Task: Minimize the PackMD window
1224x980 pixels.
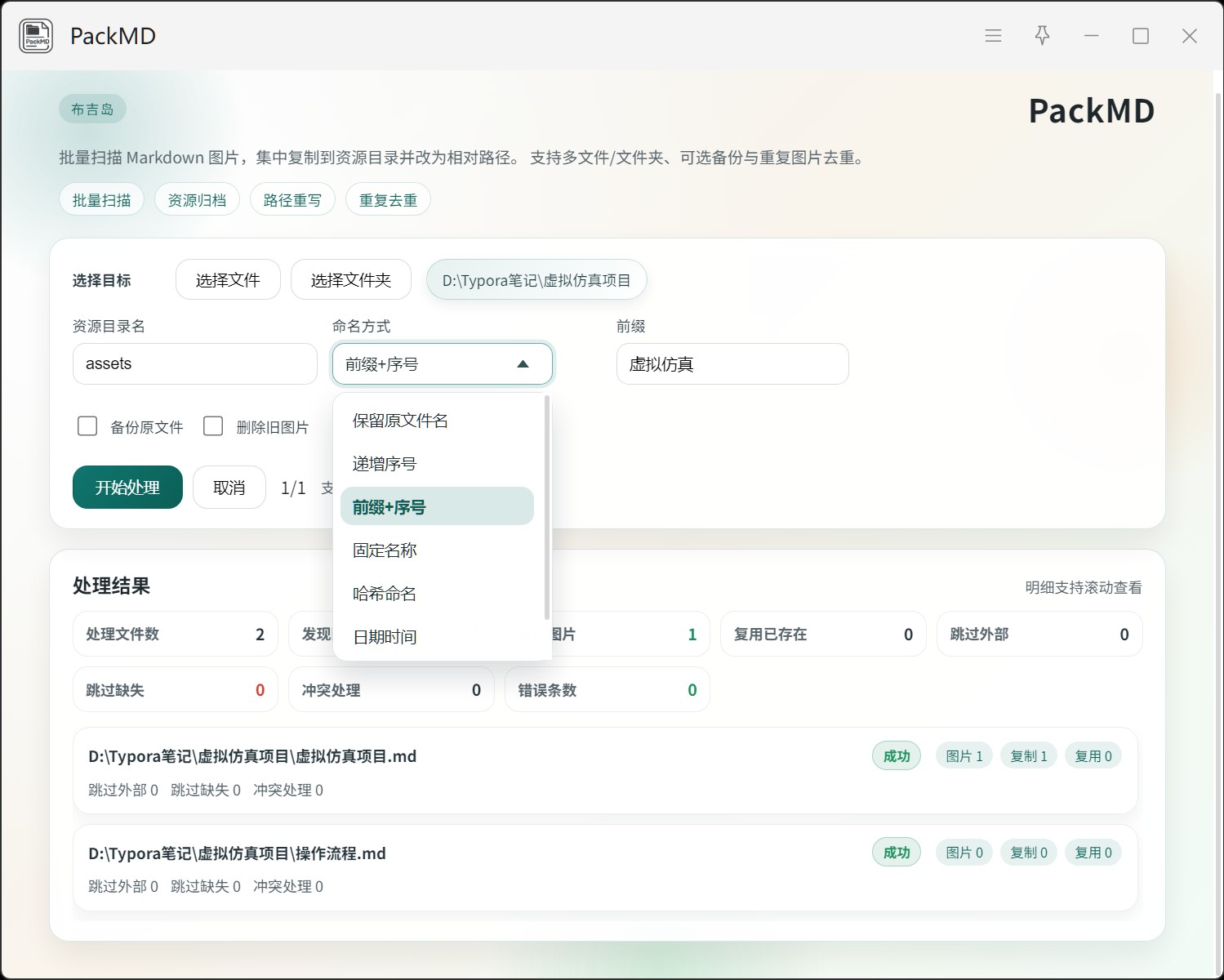Action: coord(1091,36)
